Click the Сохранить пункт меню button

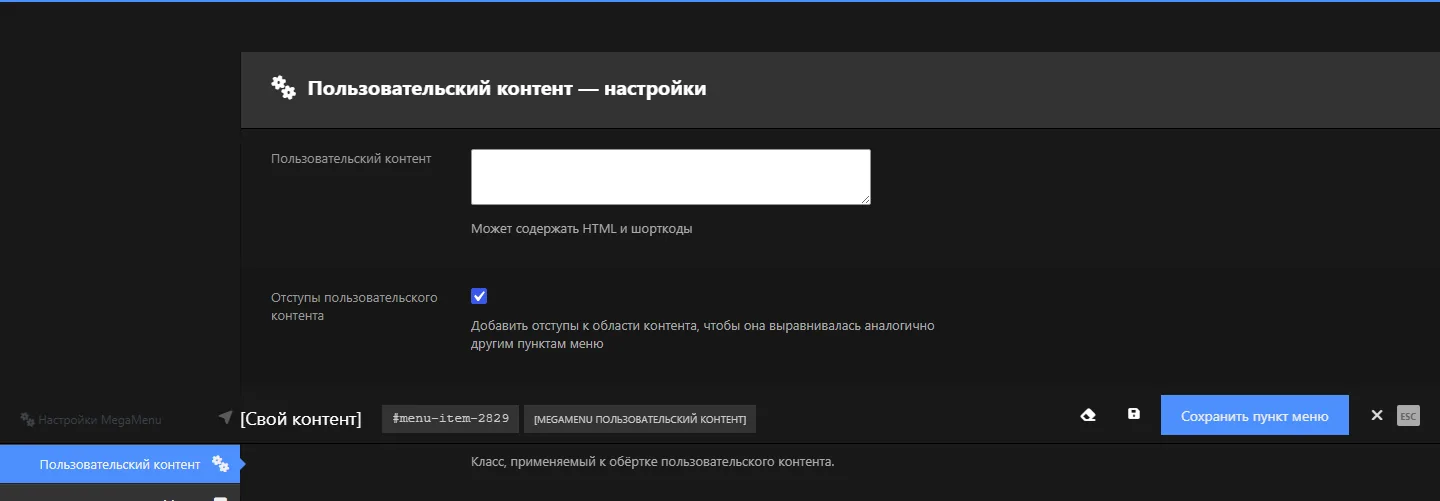[x=1255, y=415]
